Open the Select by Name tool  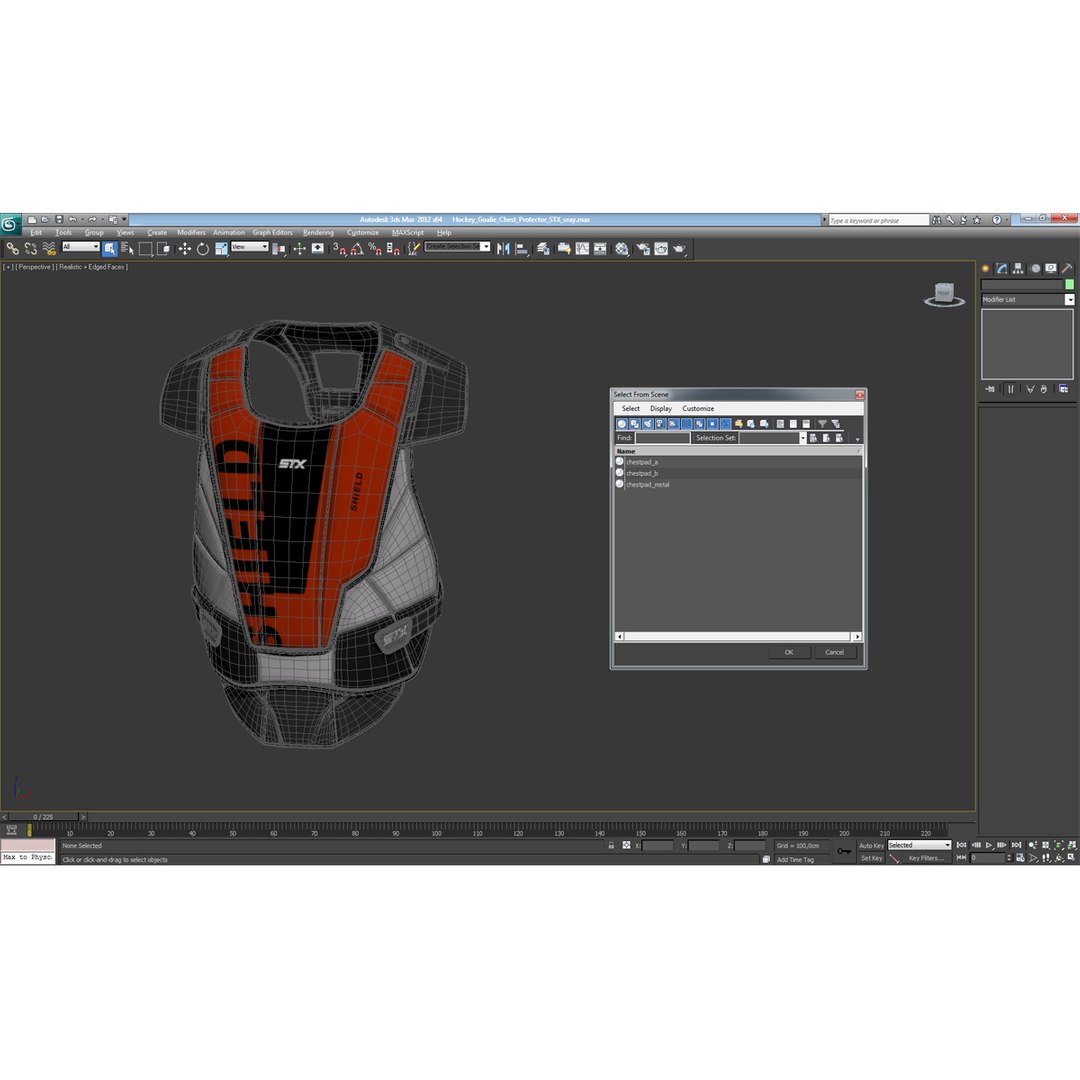tap(127, 249)
